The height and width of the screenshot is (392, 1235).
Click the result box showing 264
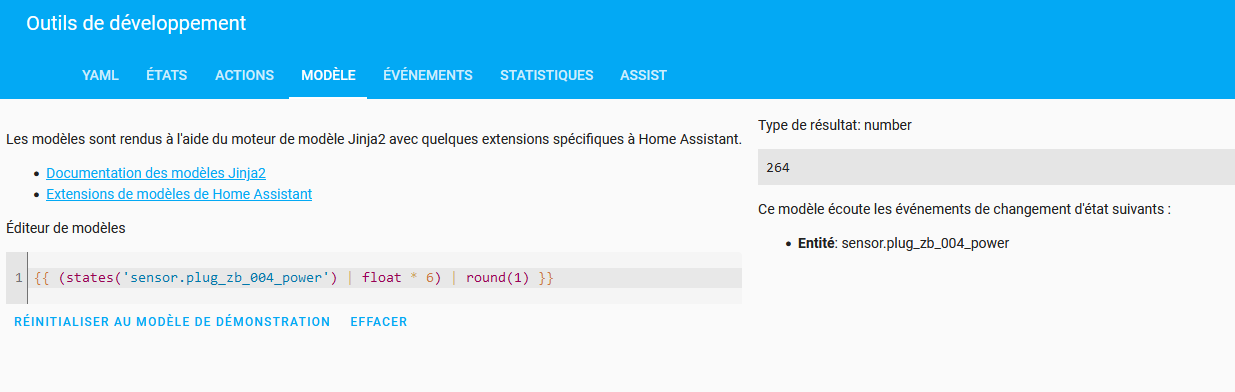click(996, 167)
